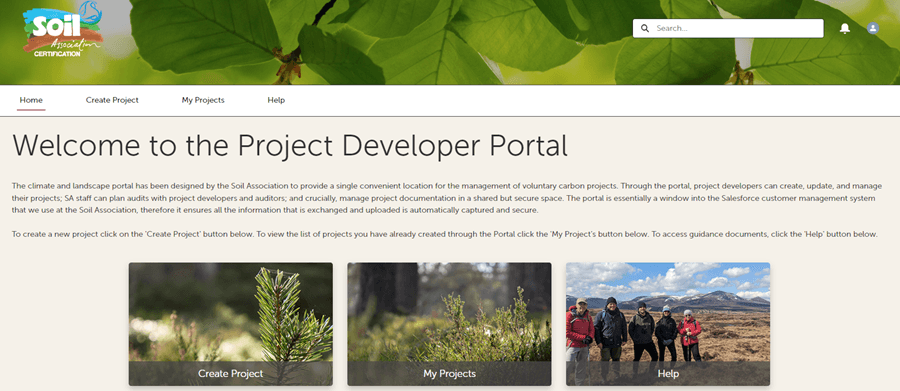Click the magnifier icon in the search box

click(645, 28)
